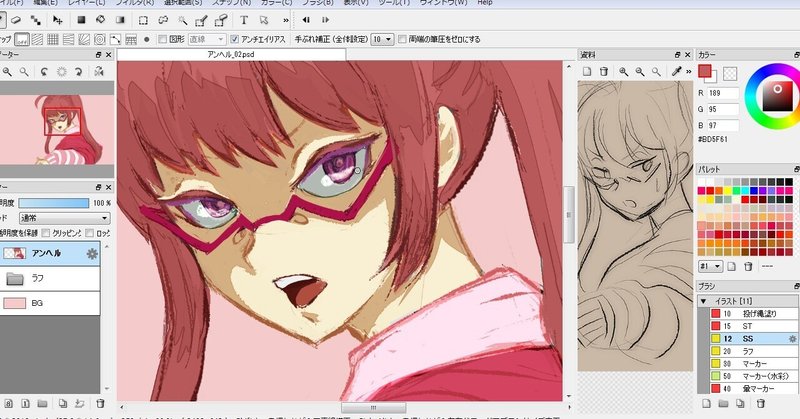Turn snap off with the first snap icon
800x419 pixels.
tap(22, 39)
